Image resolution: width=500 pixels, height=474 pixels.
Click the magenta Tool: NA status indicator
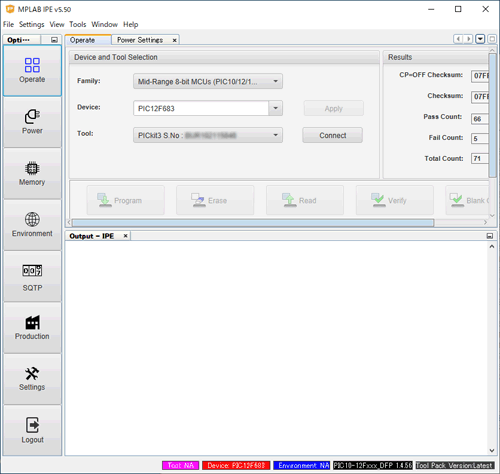click(x=181, y=465)
